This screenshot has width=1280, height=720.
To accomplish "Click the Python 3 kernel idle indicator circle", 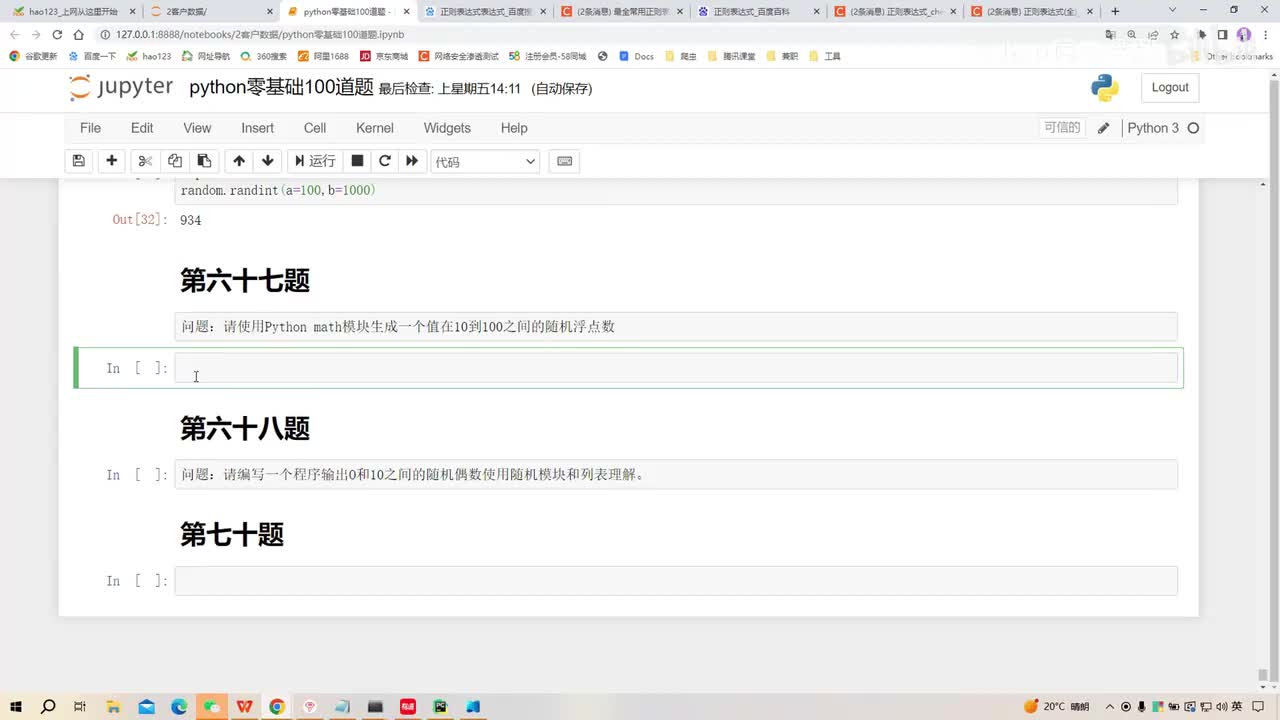I will point(1193,128).
